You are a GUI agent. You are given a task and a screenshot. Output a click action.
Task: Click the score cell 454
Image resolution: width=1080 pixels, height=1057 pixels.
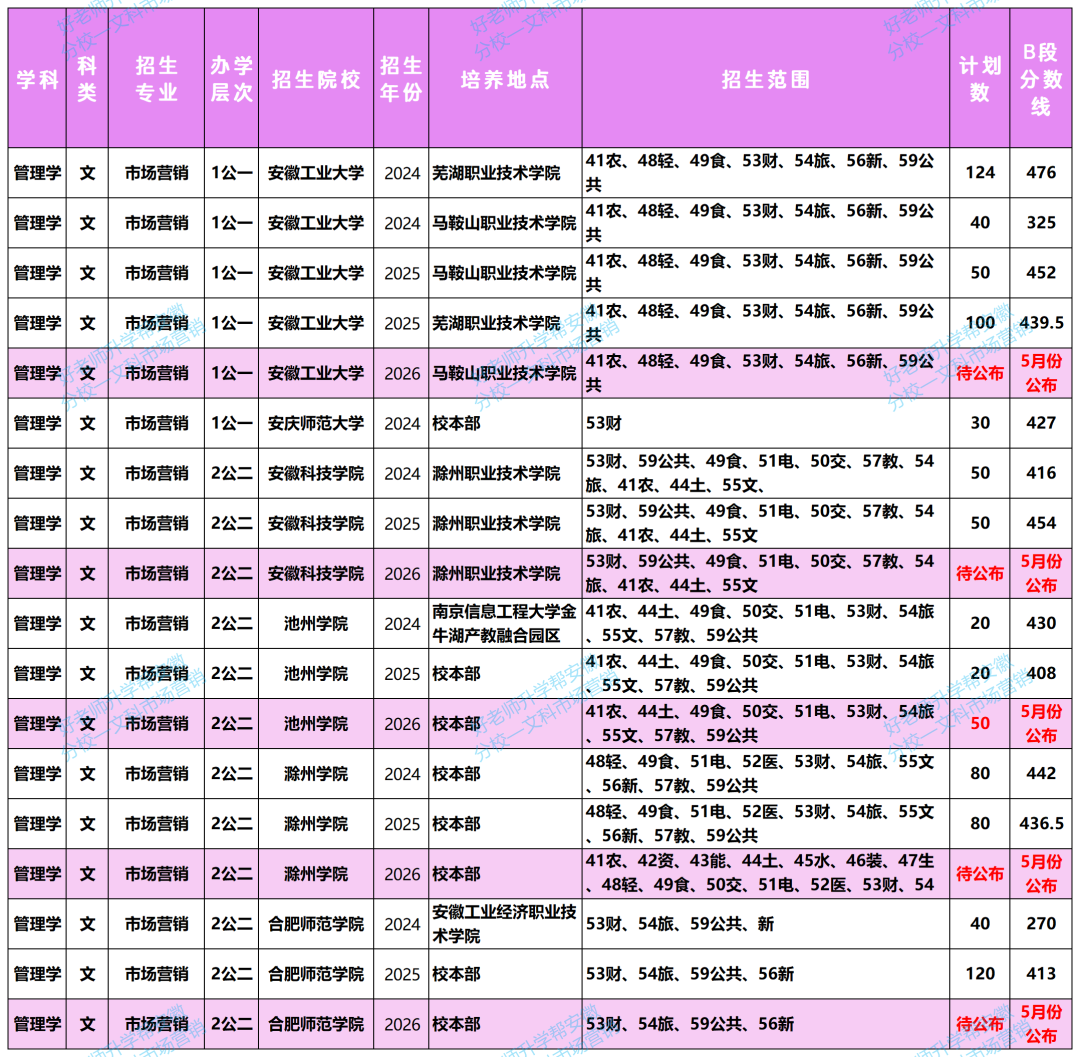pyautogui.click(x=1041, y=523)
